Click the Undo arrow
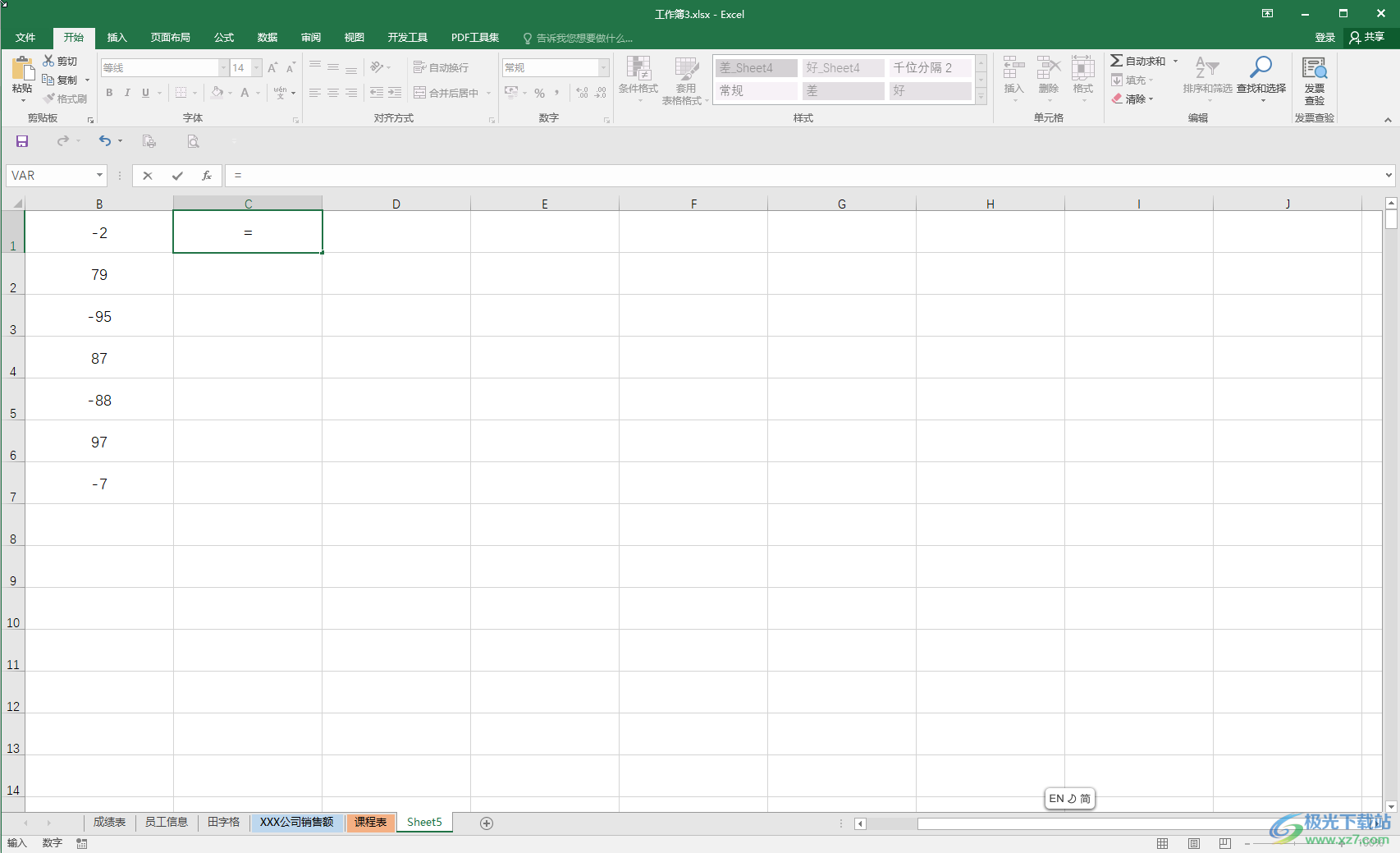 (104, 141)
